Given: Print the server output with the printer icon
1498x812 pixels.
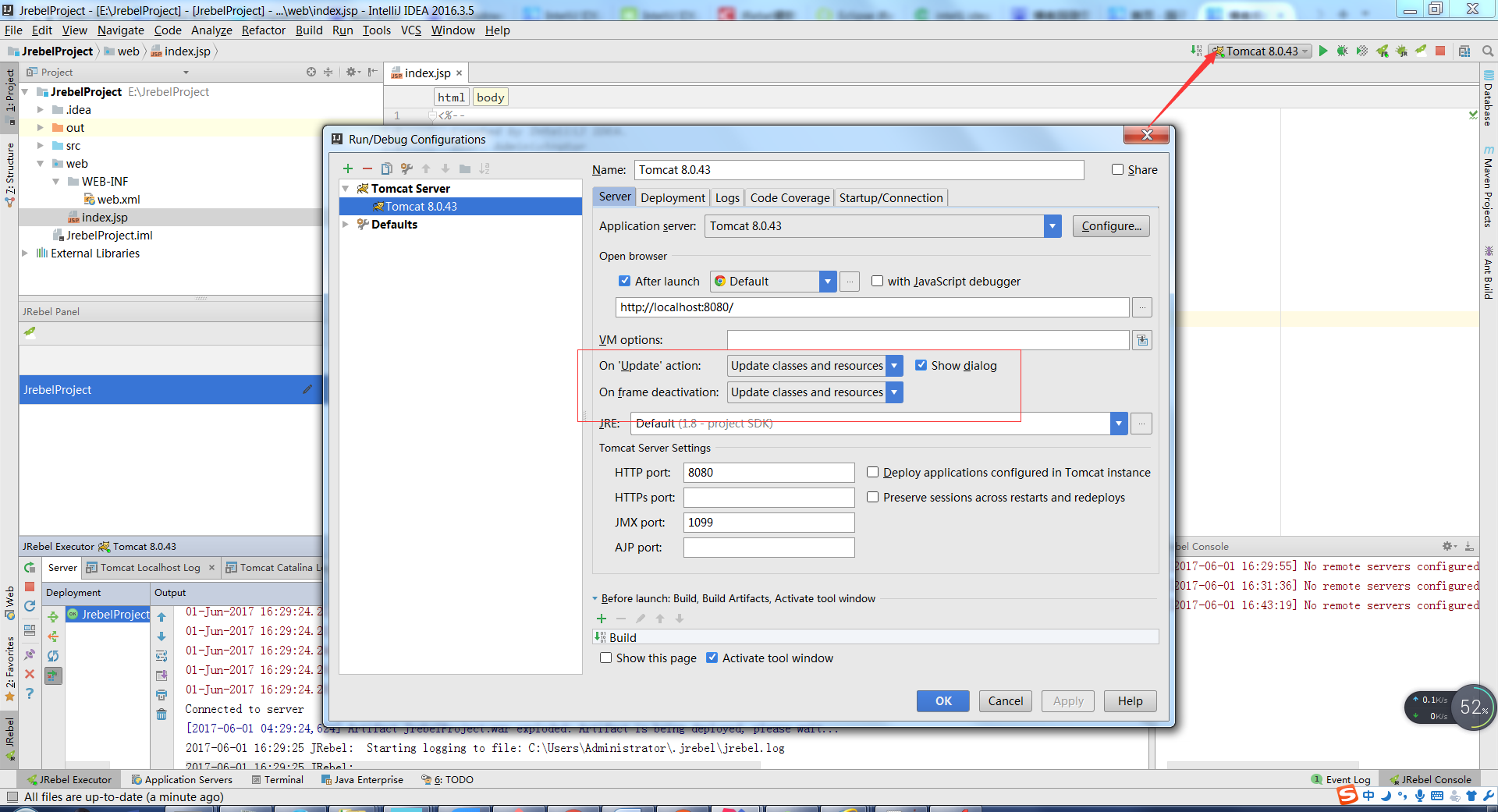Looking at the screenshot, I should point(162,694).
